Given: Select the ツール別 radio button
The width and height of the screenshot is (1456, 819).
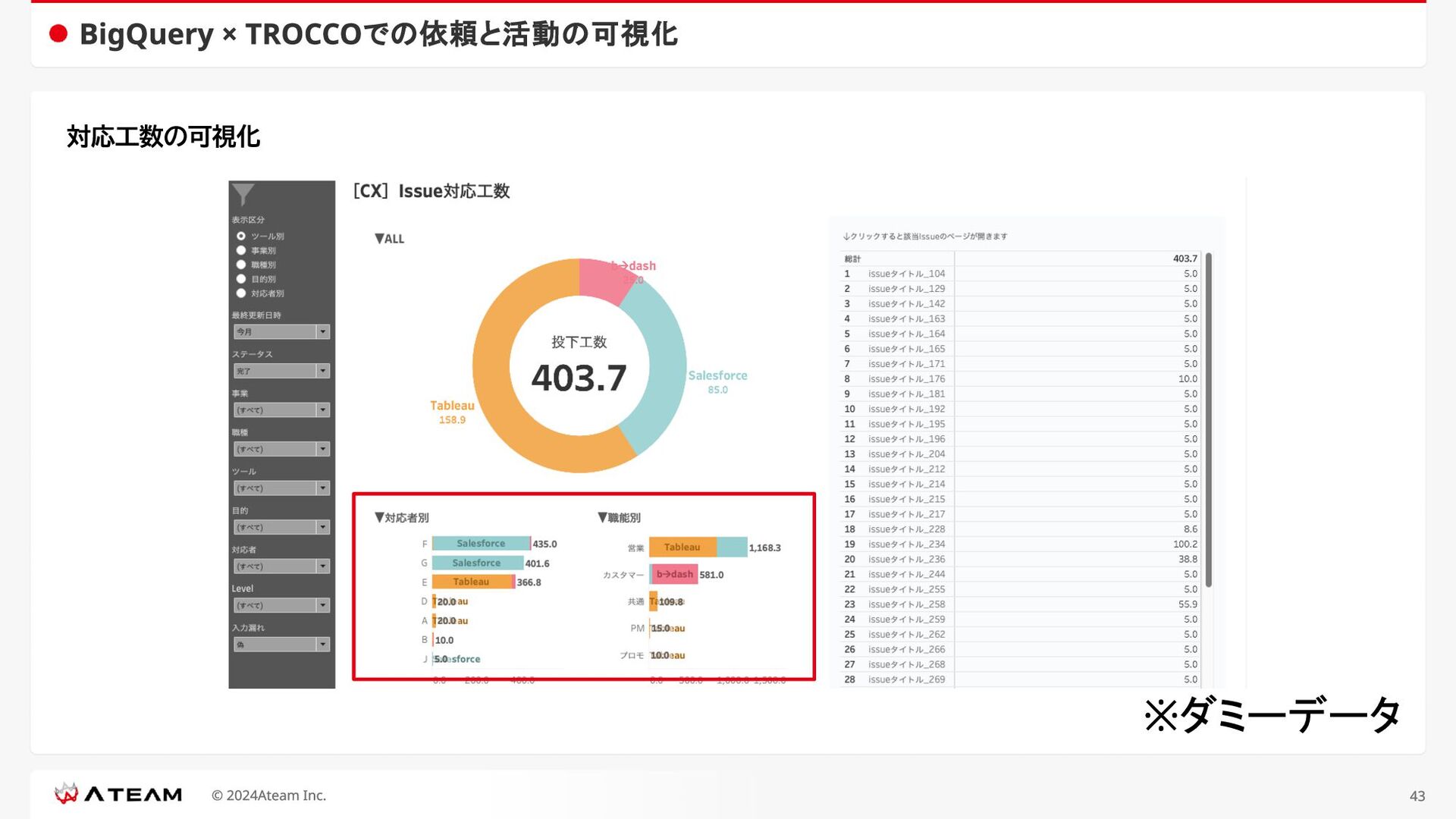Looking at the screenshot, I should [x=241, y=236].
